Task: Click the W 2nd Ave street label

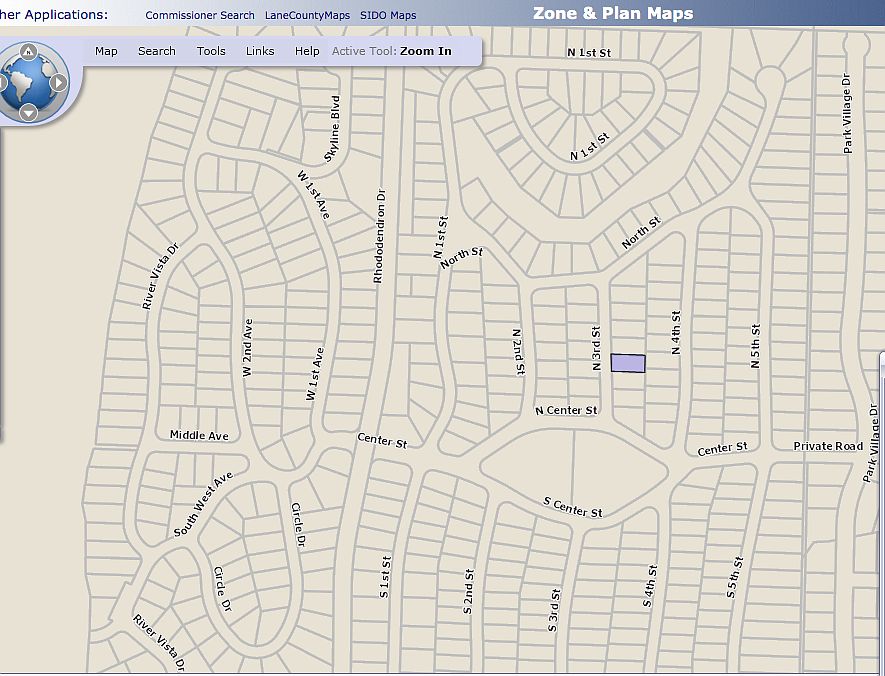Action: point(247,348)
